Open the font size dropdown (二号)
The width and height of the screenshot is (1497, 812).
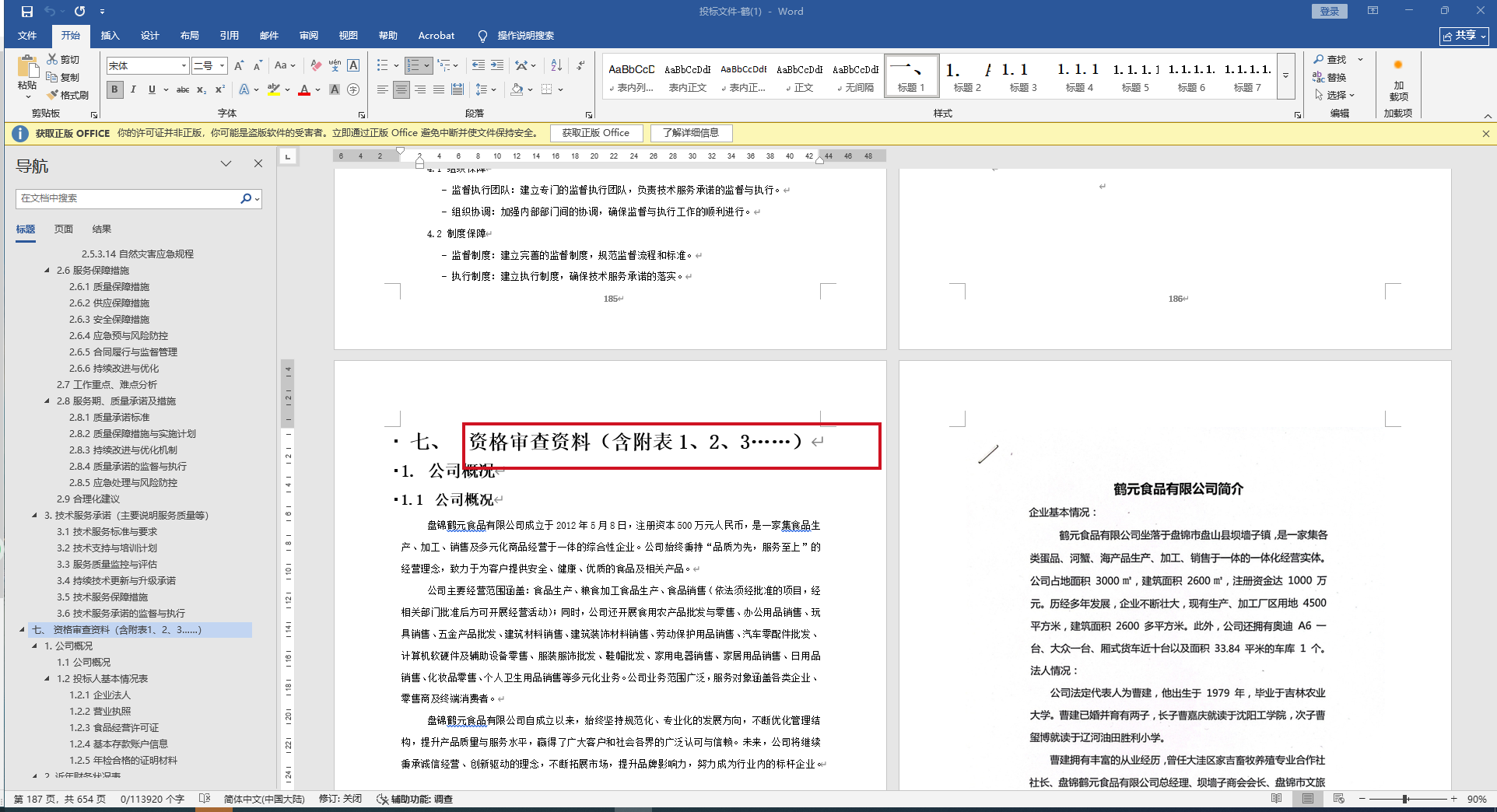tap(222, 66)
